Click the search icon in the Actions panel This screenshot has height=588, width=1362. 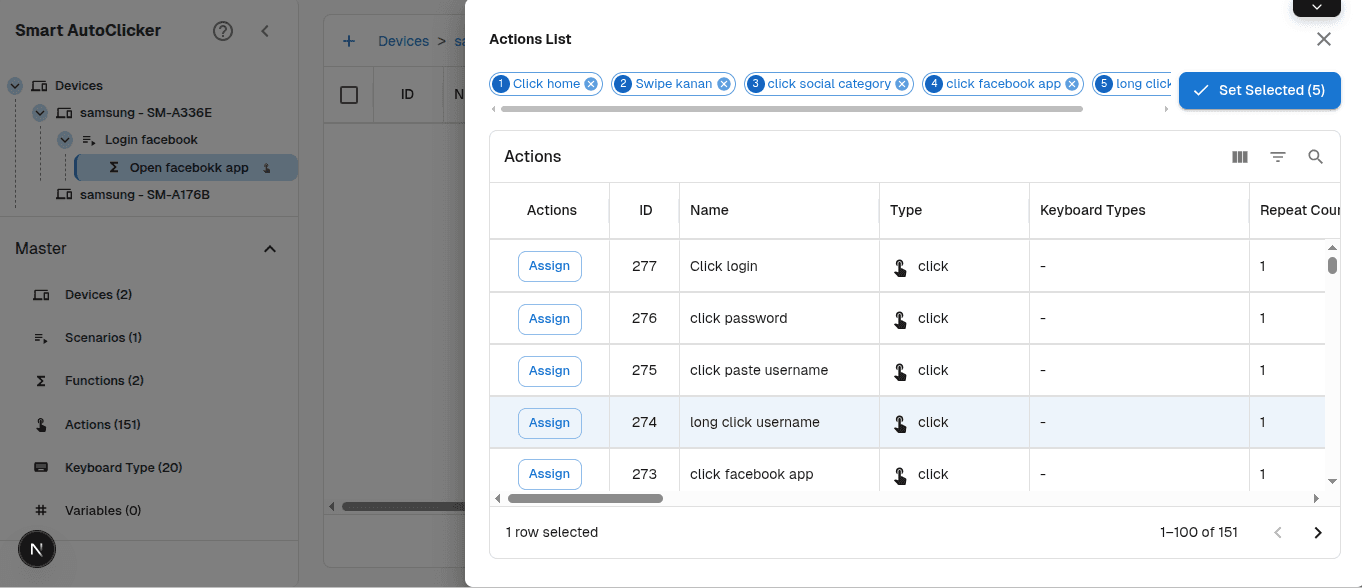[1315, 156]
